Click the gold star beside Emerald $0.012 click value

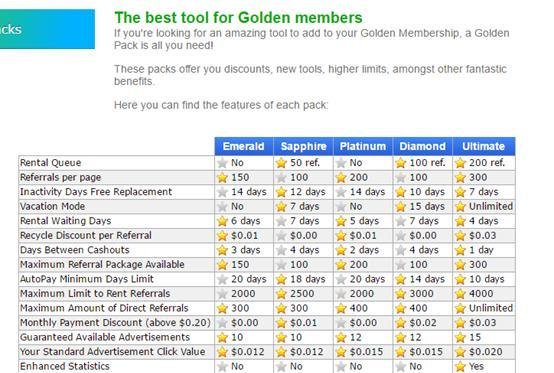coord(222,352)
